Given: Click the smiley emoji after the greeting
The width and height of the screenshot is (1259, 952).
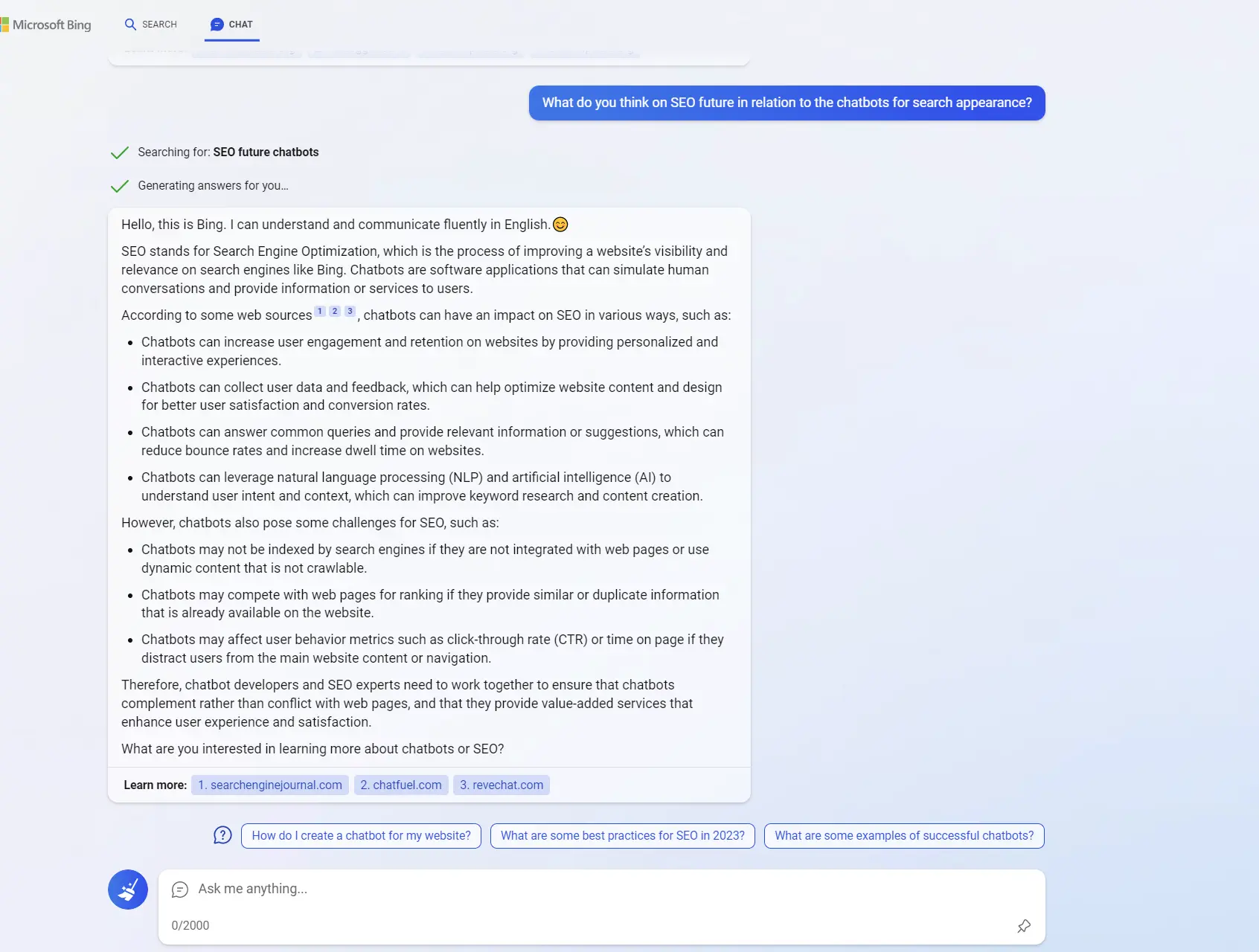Looking at the screenshot, I should pyautogui.click(x=560, y=225).
